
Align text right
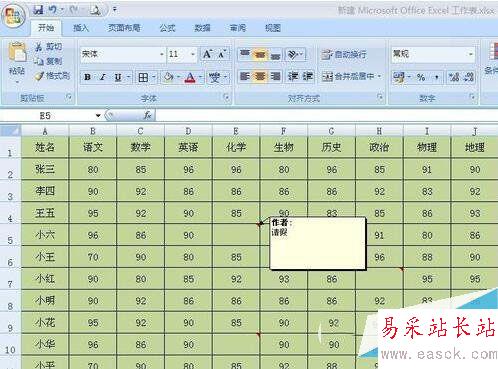click(x=275, y=77)
